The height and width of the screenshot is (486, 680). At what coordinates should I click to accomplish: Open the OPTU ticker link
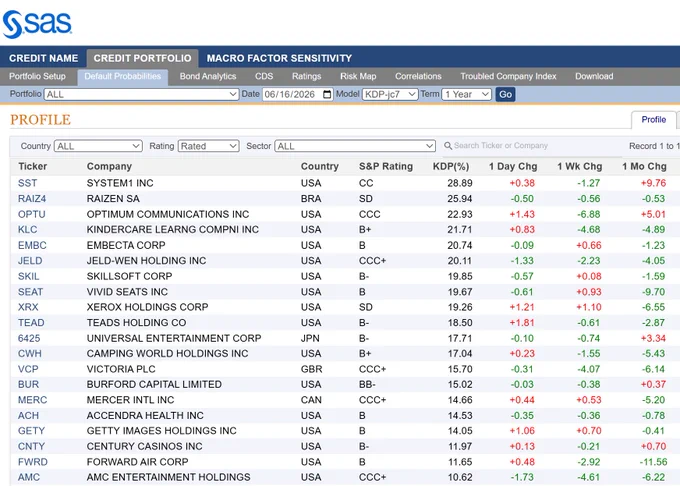32,214
